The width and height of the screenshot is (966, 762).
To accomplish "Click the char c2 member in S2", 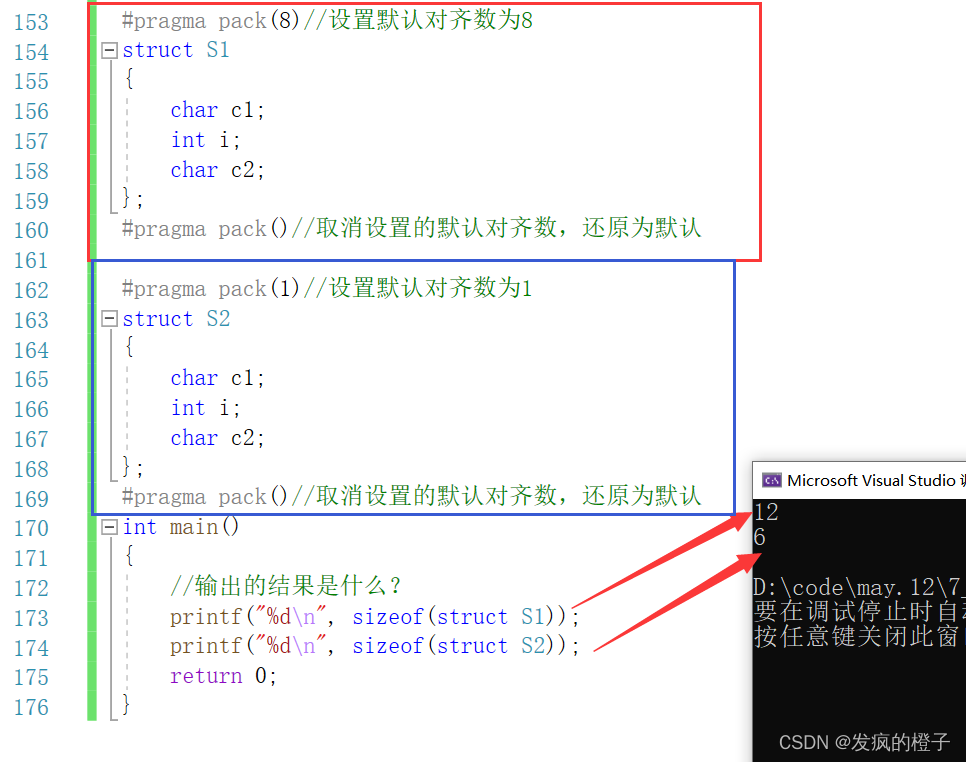I will point(217,438).
